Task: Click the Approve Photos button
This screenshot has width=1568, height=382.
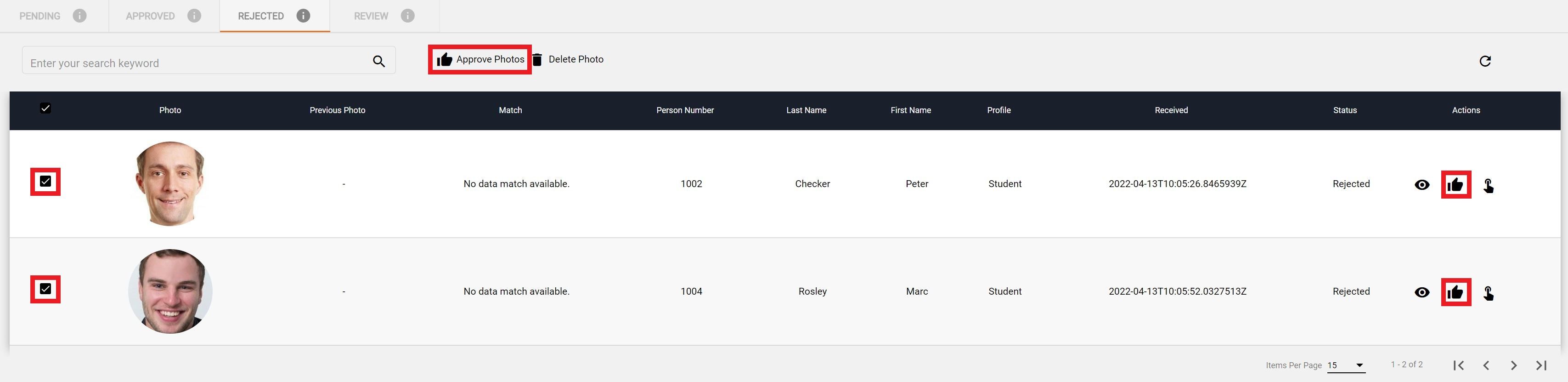Action: tap(480, 59)
